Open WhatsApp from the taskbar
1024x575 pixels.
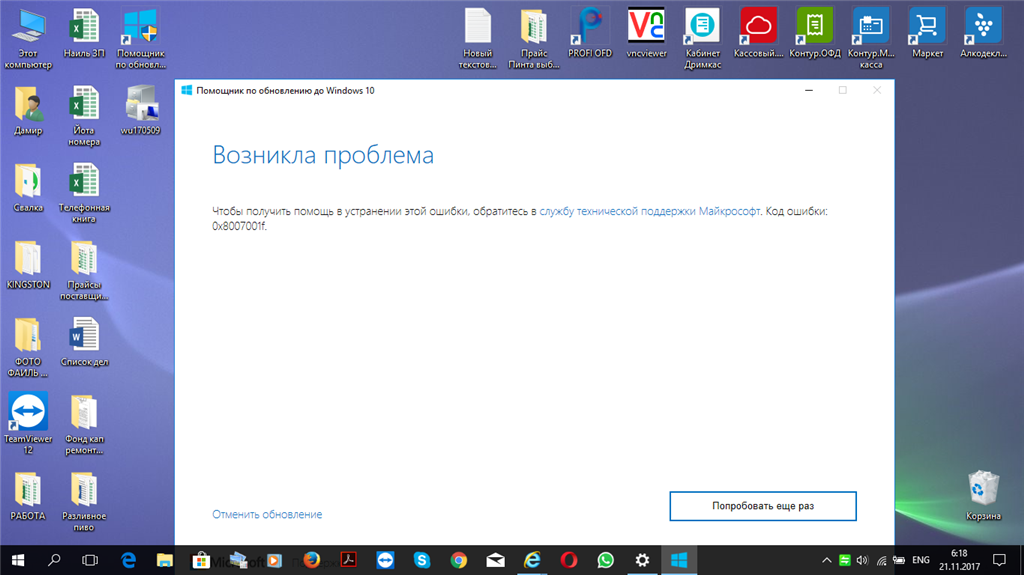pyautogui.click(x=605, y=560)
